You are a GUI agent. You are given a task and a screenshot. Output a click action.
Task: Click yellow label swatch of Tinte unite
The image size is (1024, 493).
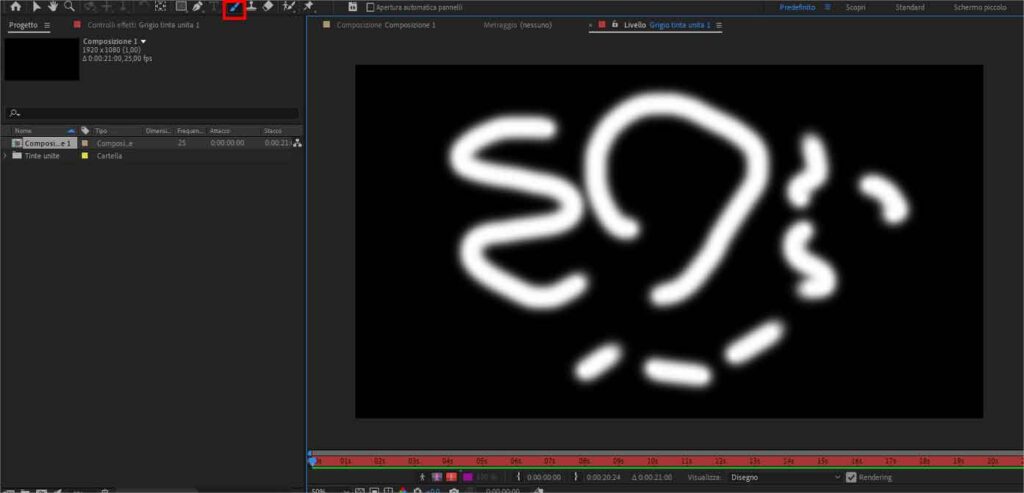[x=85, y=156]
